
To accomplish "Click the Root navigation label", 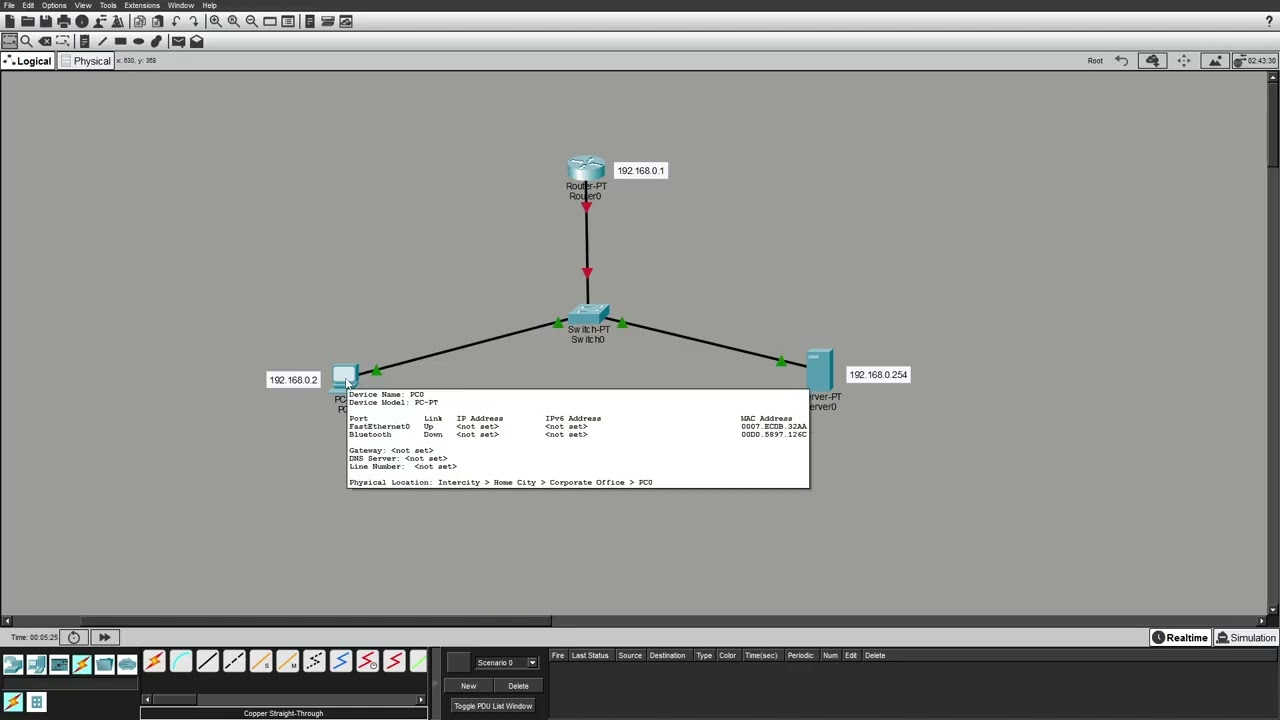I will tap(1095, 61).
